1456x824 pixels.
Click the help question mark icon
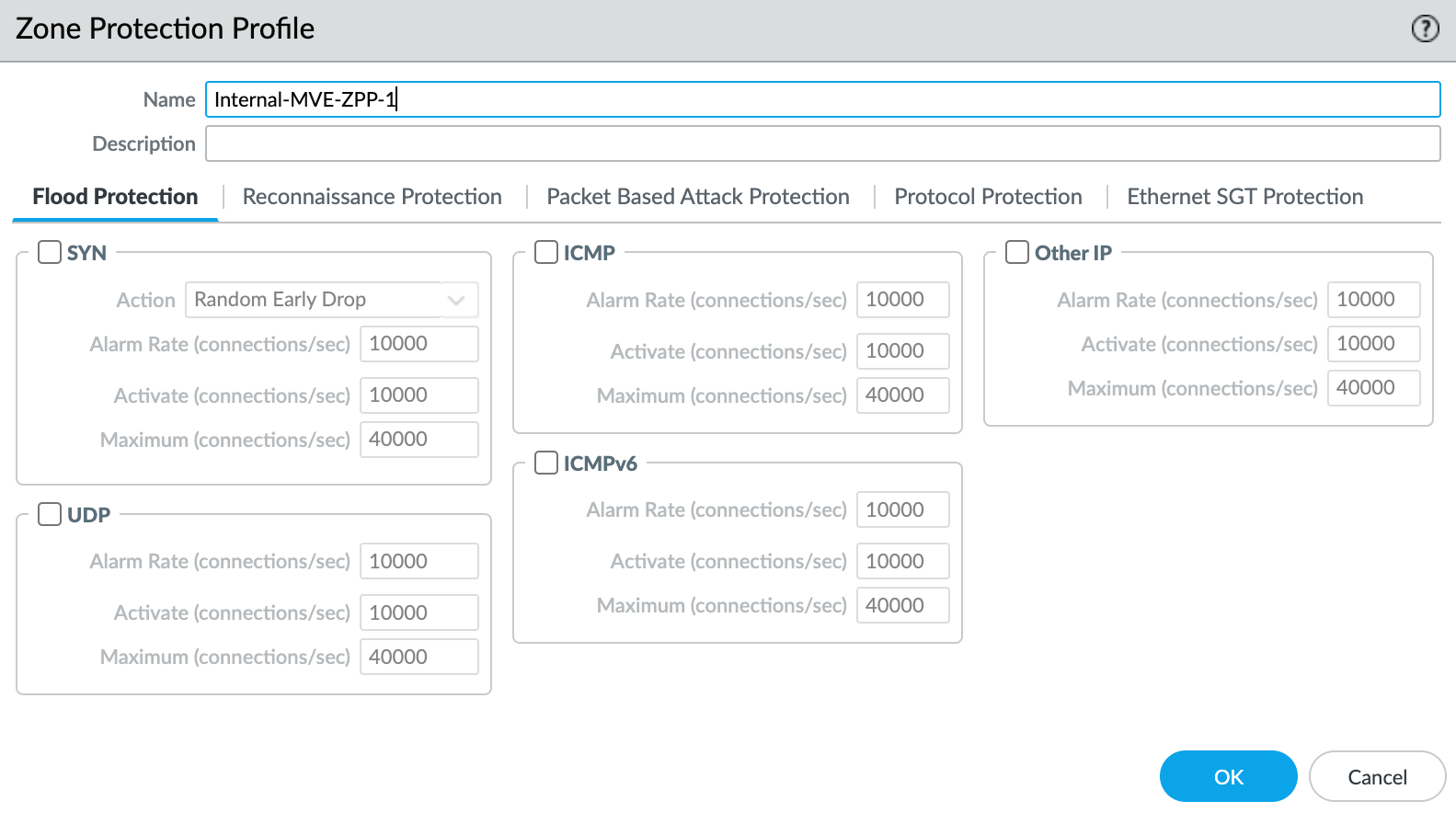pyautogui.click(x=1425, y=29)
